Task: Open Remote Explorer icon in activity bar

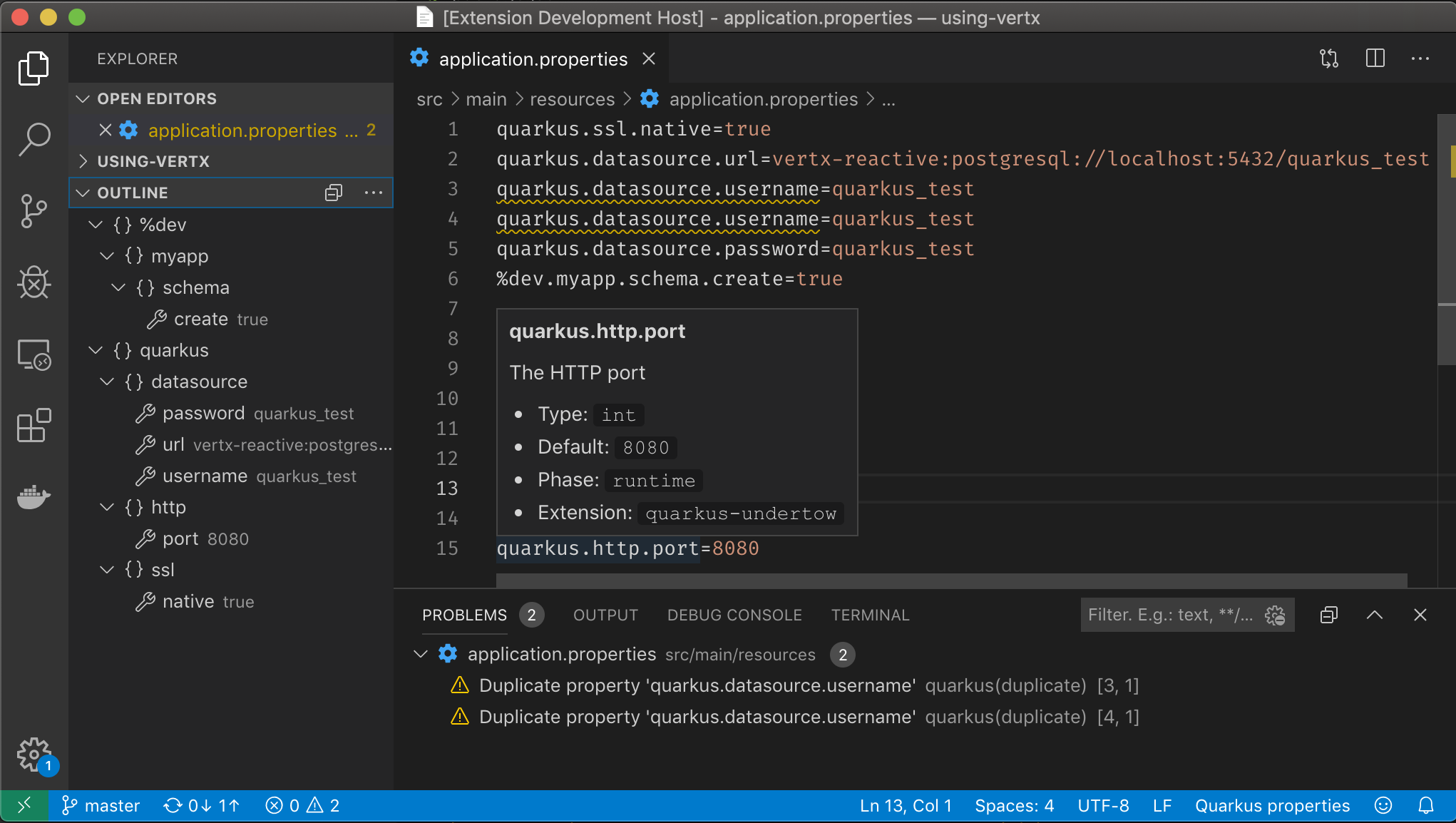Action: (x=34, y=354)
